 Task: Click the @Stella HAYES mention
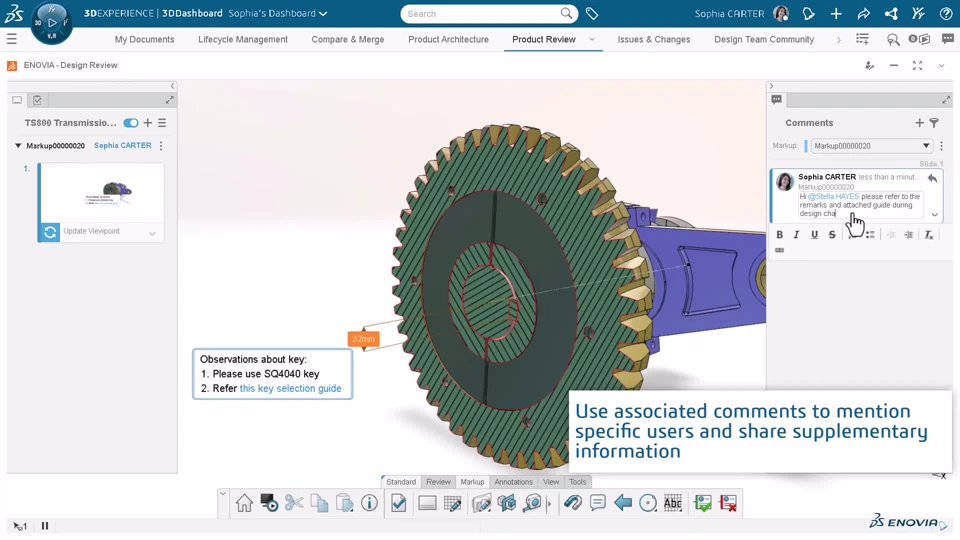click(833, 197)
